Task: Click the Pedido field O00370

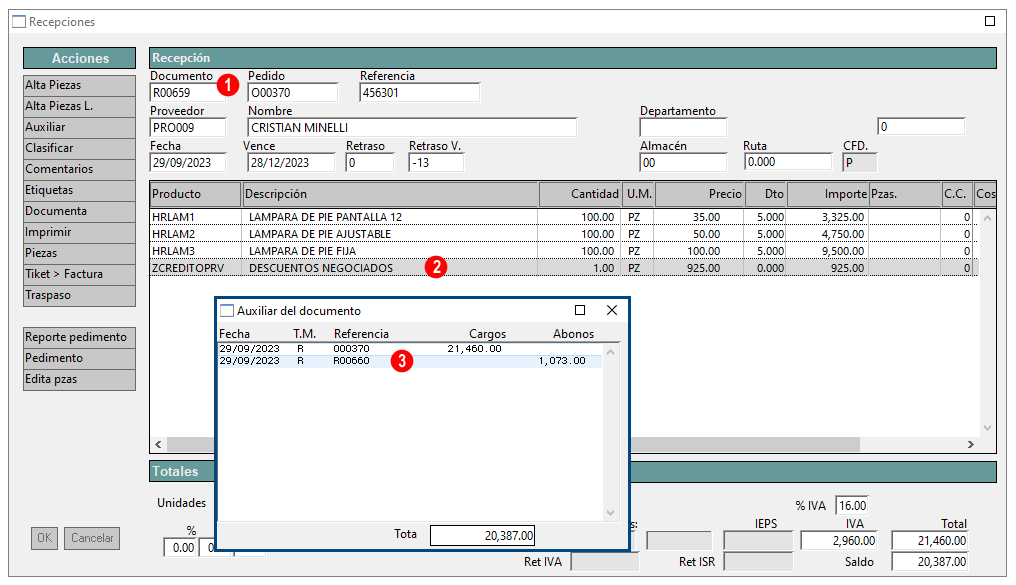Action: pyautogui.click(x=293, y=93)
